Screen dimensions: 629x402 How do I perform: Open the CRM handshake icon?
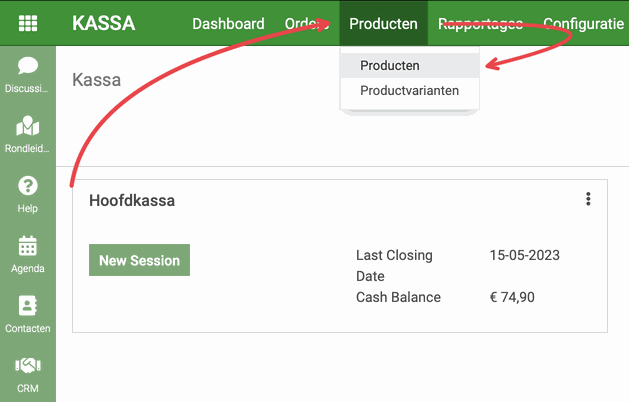point(28,365)
